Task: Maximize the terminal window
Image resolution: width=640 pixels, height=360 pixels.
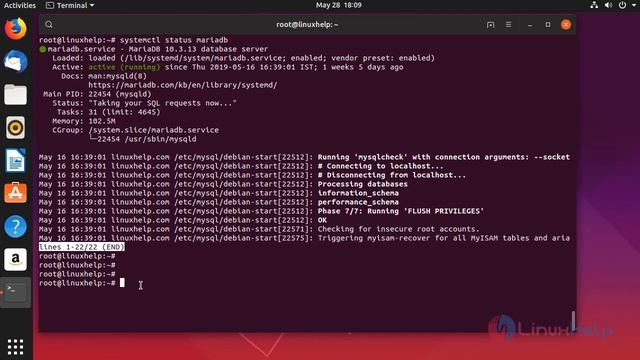Action: click(548, 24)
